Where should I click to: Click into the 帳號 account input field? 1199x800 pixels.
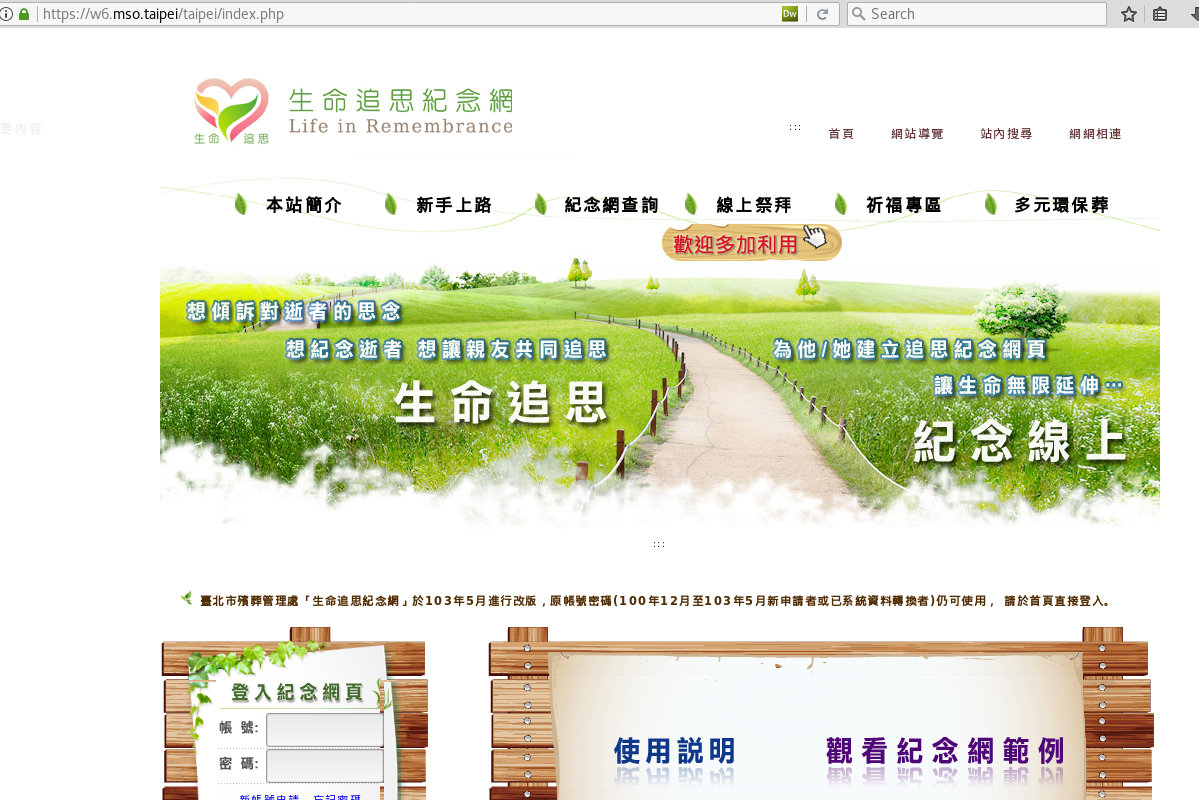[325, 730]
